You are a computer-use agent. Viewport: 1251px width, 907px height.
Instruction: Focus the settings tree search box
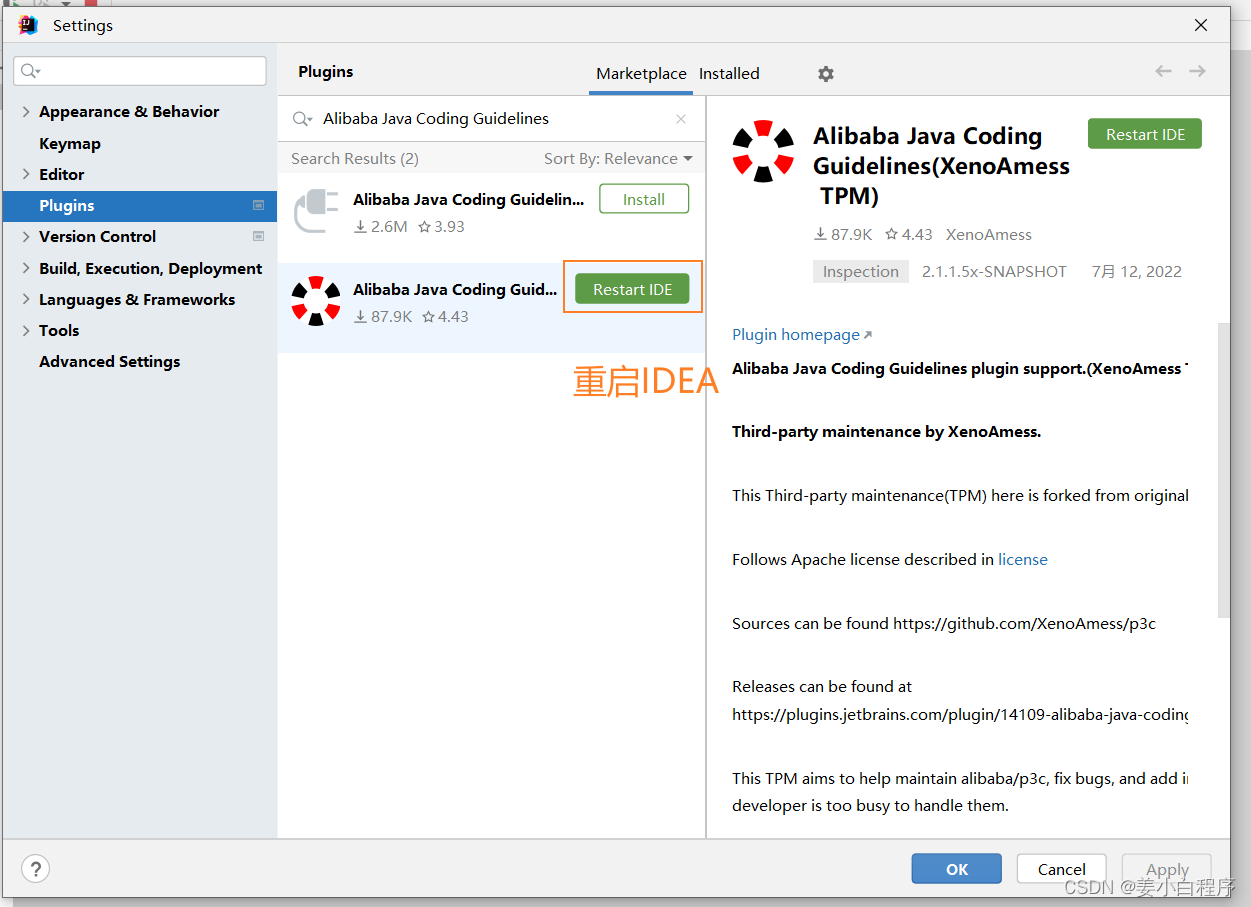[x=140, y=71]
